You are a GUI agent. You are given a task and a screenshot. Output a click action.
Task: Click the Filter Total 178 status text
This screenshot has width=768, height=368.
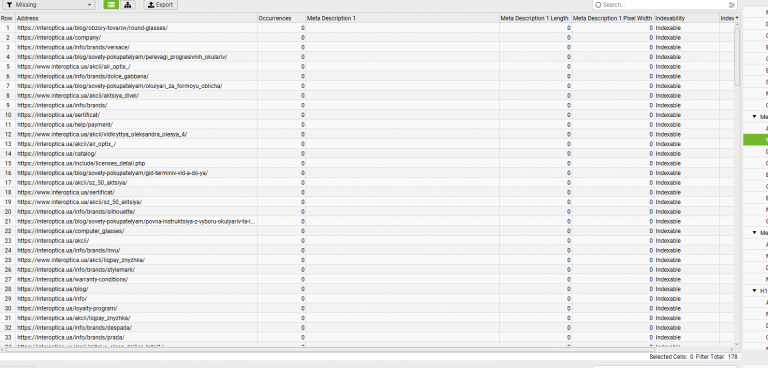717,357
